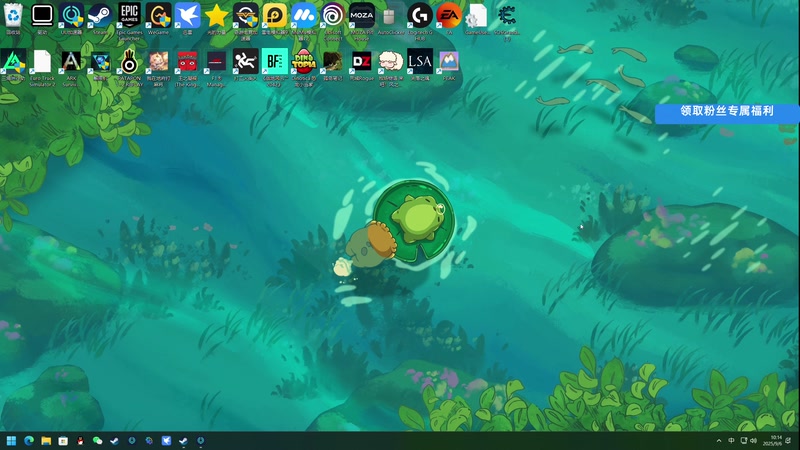Screen dimensions: 800x450
Task: Select the yellow star desktop icon
Action: (x=216, y=16)
